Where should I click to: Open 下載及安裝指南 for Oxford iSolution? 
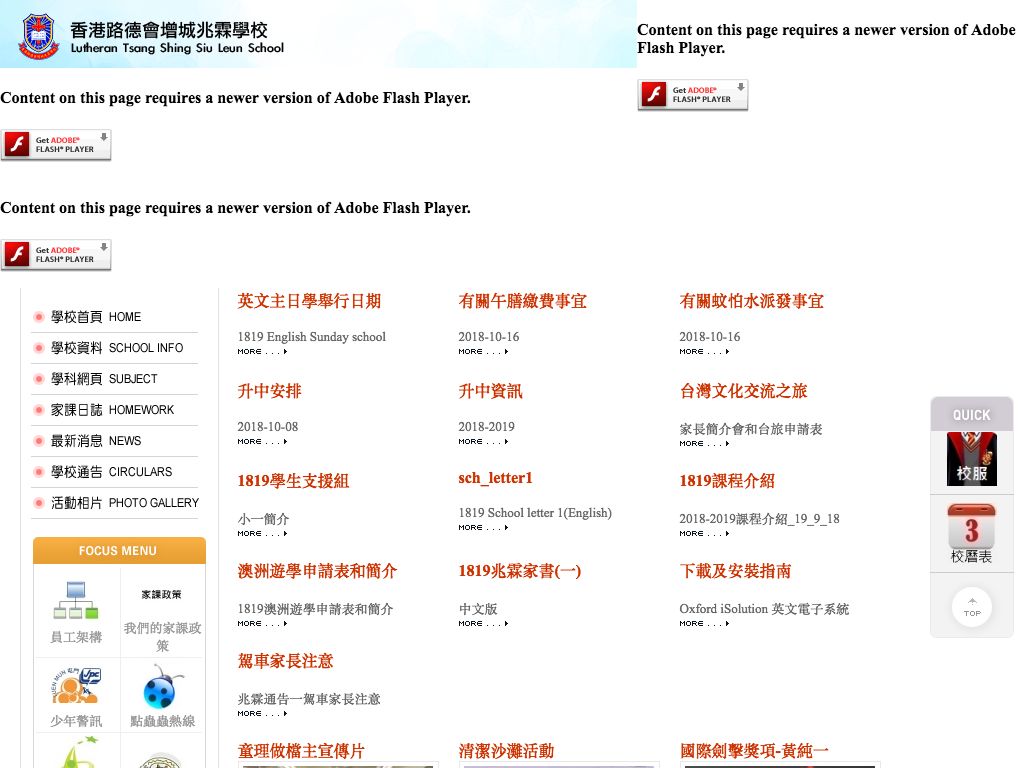735,570
